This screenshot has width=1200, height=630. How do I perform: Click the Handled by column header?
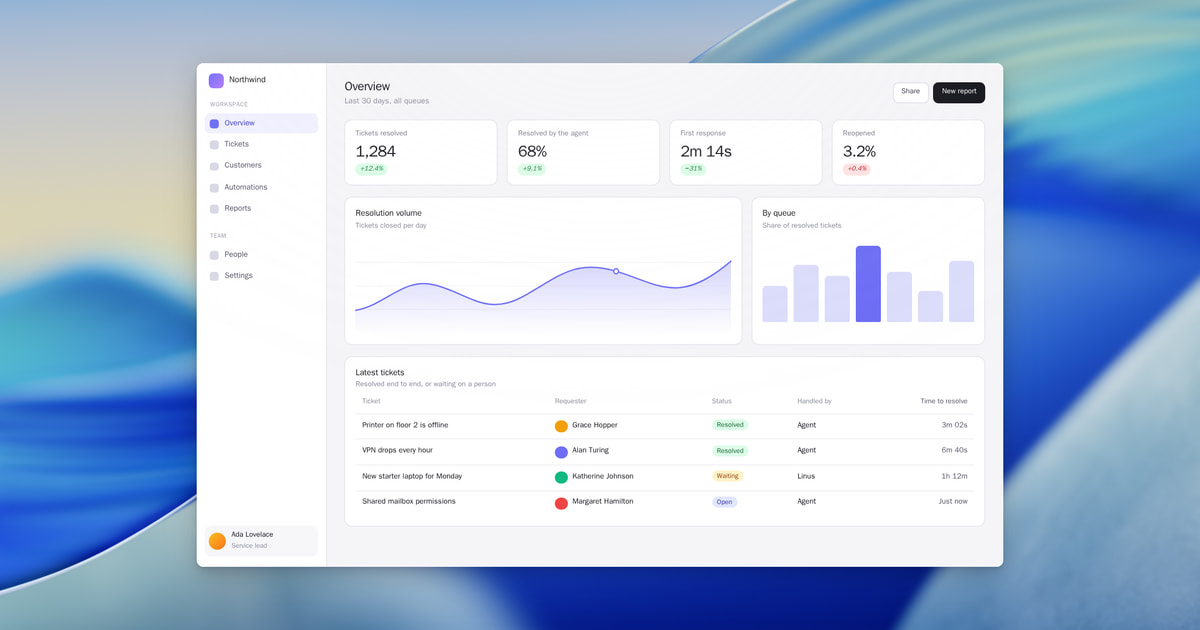(814, 401)
